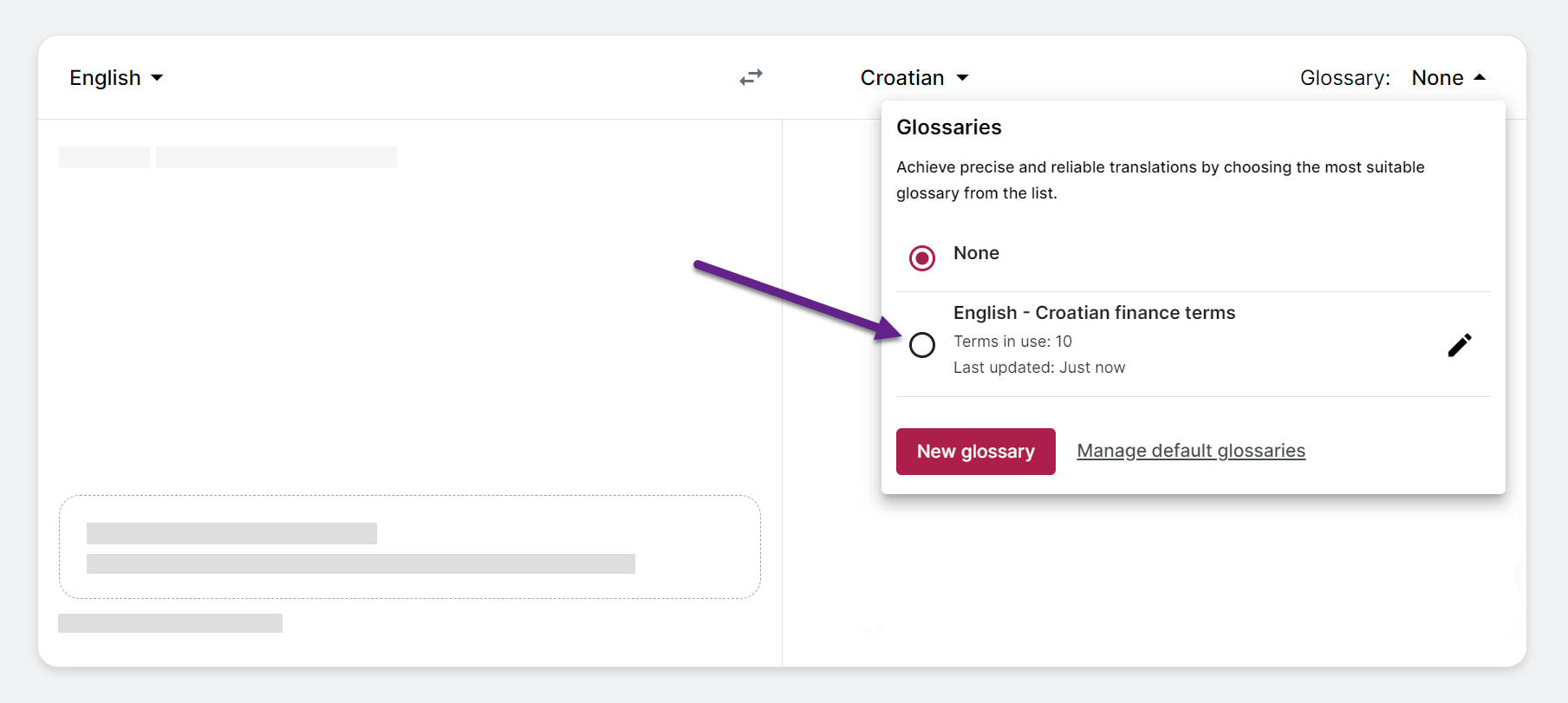Image resolution: width=1568 pixels, height=703 pixels.
Task: Click the Terms in use: 10 text
Action: tap(1012, 342)
